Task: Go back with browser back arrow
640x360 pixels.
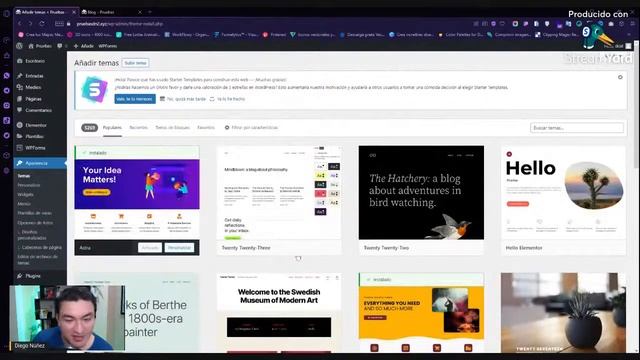Action: pos(19,24)
